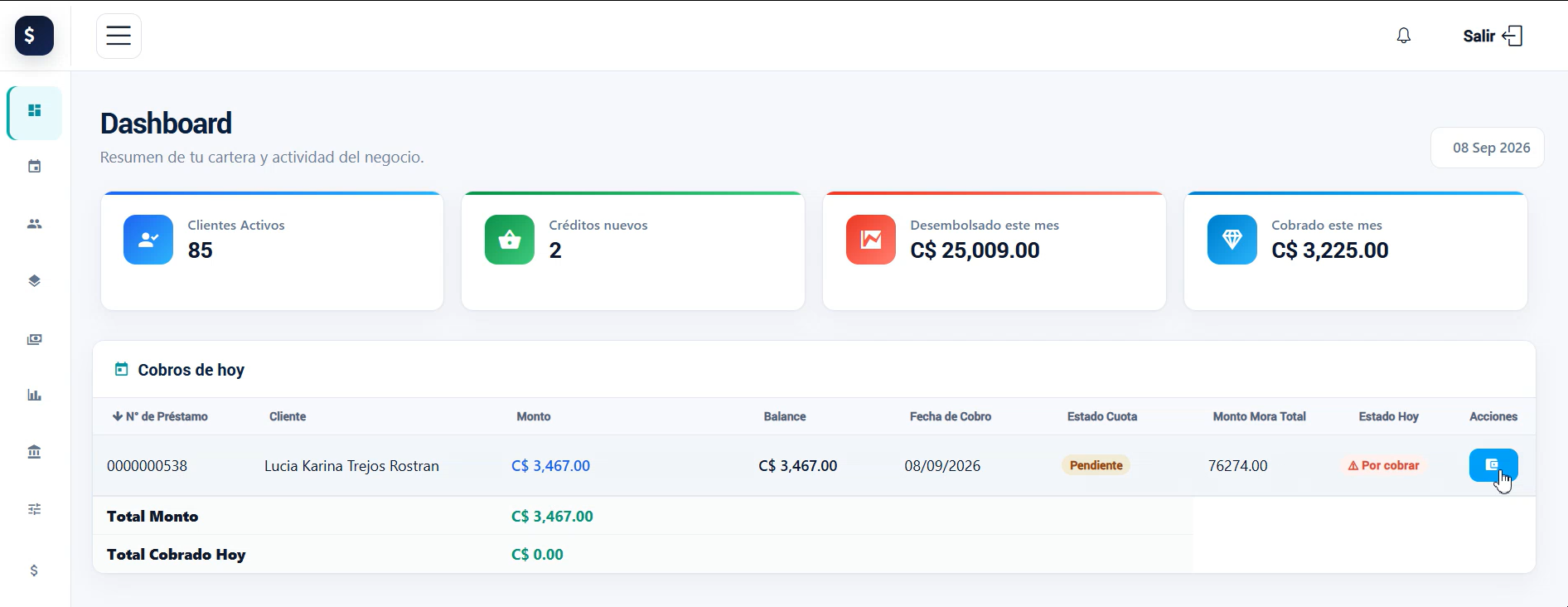The width and height of the screenshot is (1568, 607).
Task: Click loan number 0000000538
Action: tap(148, 466)
